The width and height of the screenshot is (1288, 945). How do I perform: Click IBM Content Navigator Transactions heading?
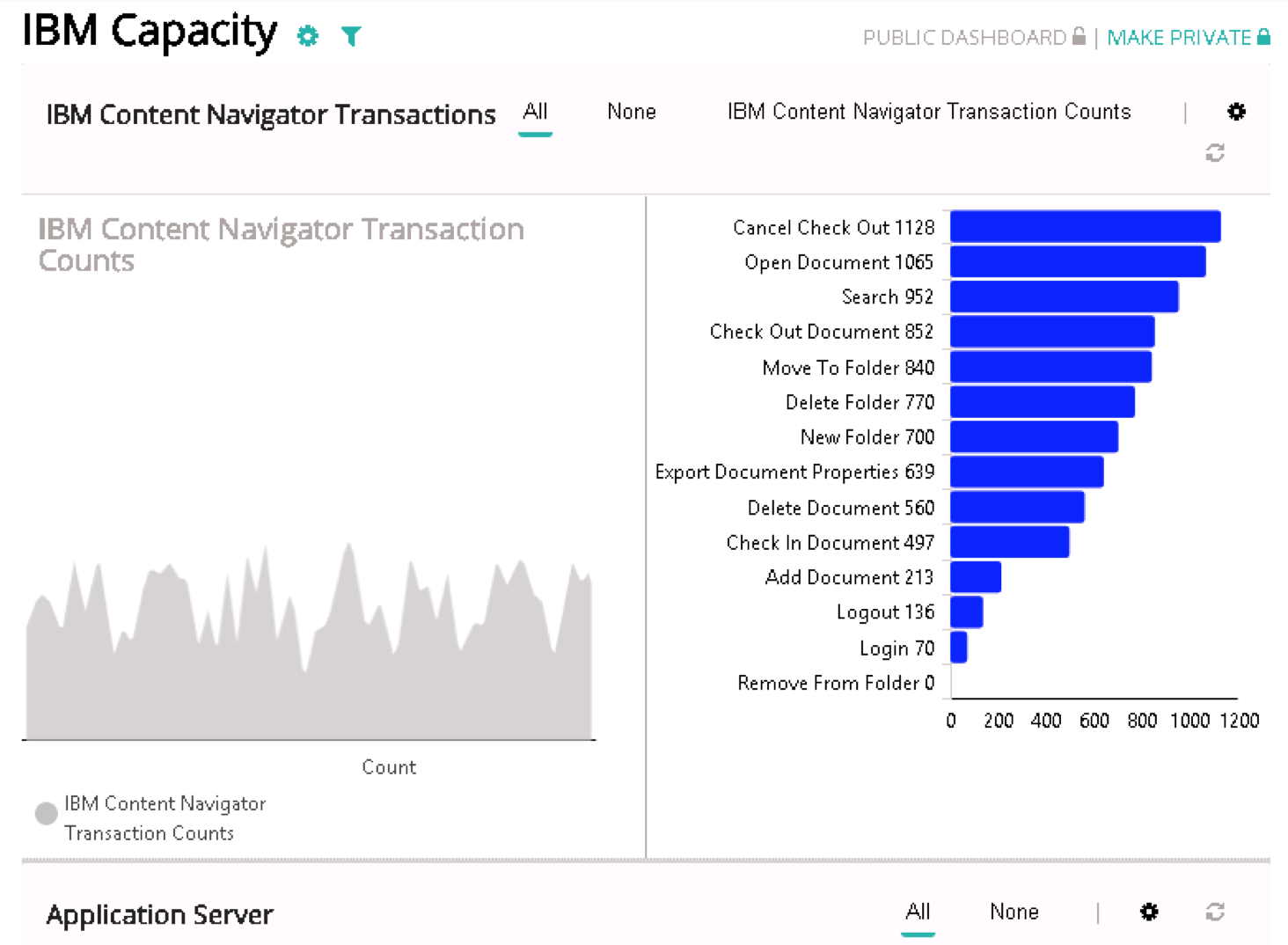click(271, 115)
